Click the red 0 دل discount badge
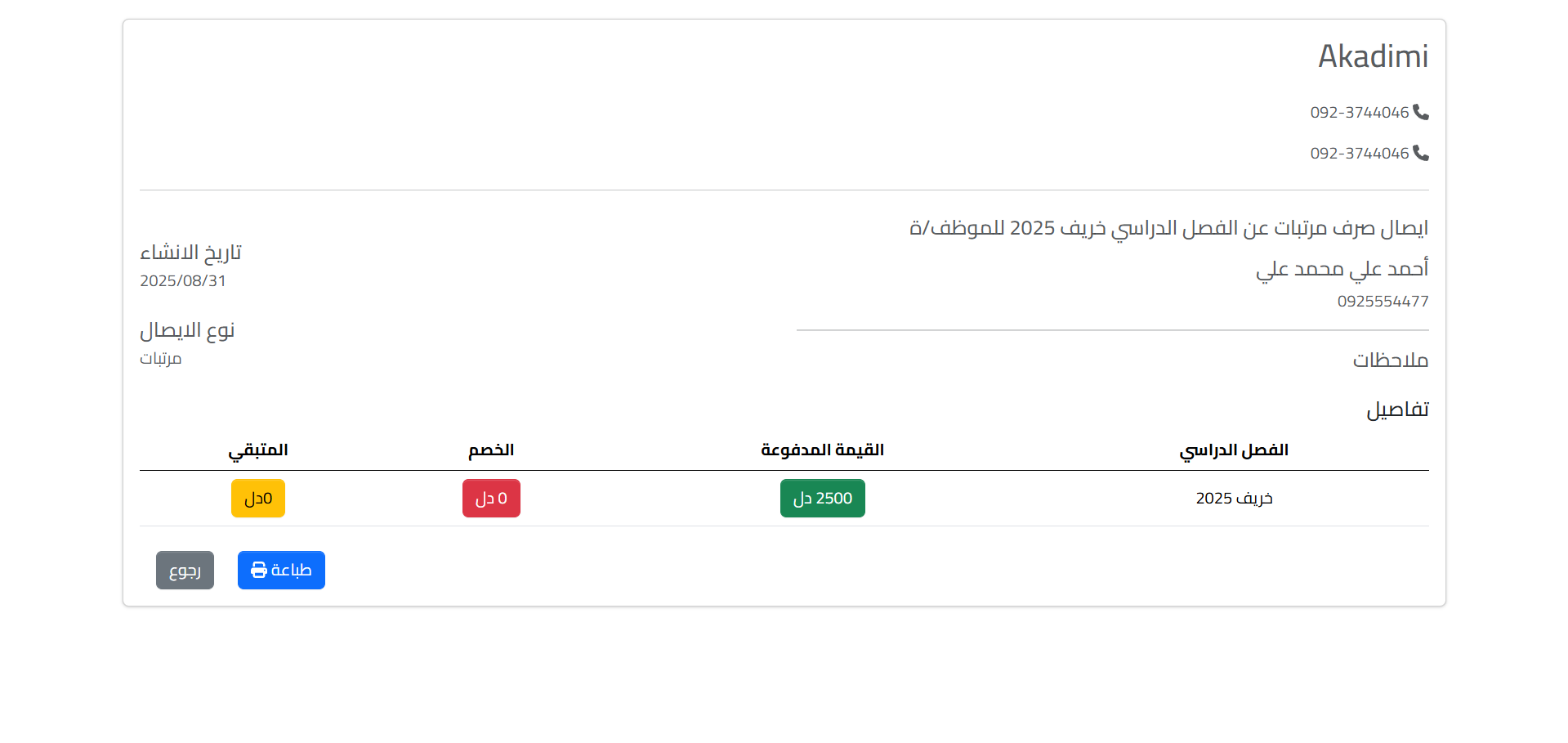Image resolution: width=1568 pixels, height=743 pixels. [491, 498]
